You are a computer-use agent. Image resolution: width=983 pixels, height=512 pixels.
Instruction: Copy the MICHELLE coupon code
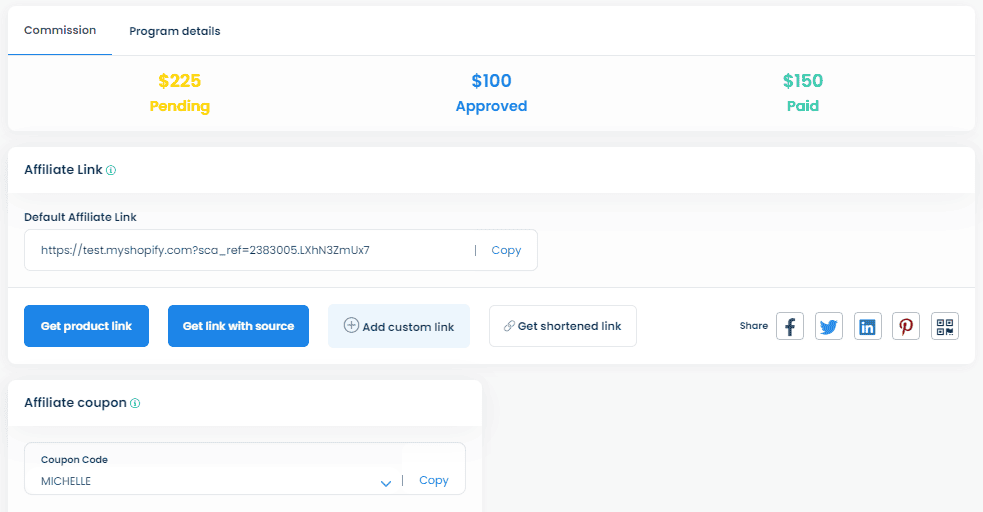pos(434,480)
